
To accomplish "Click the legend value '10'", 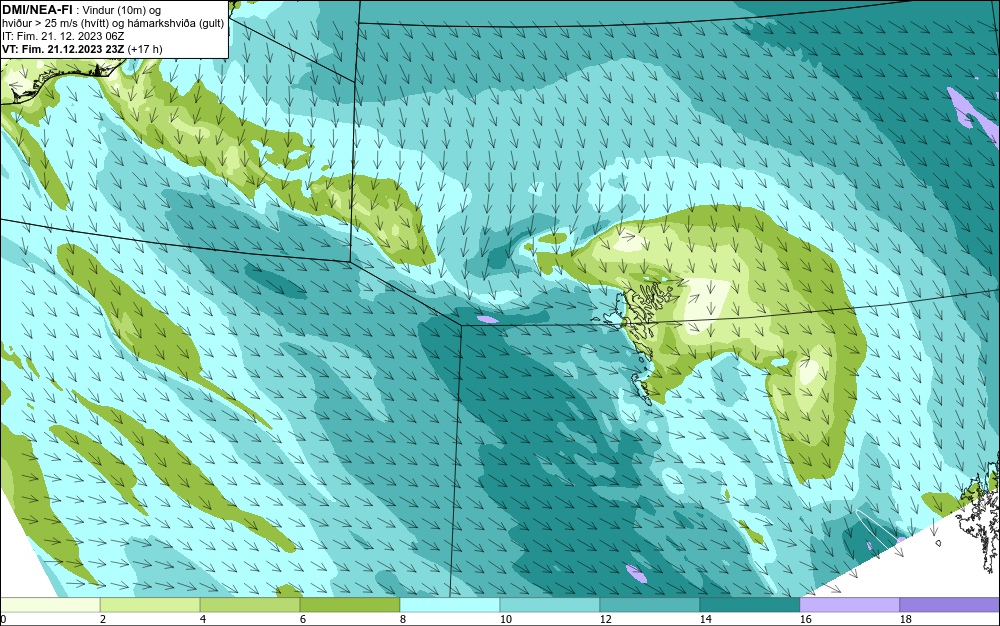I will (506, 619).
